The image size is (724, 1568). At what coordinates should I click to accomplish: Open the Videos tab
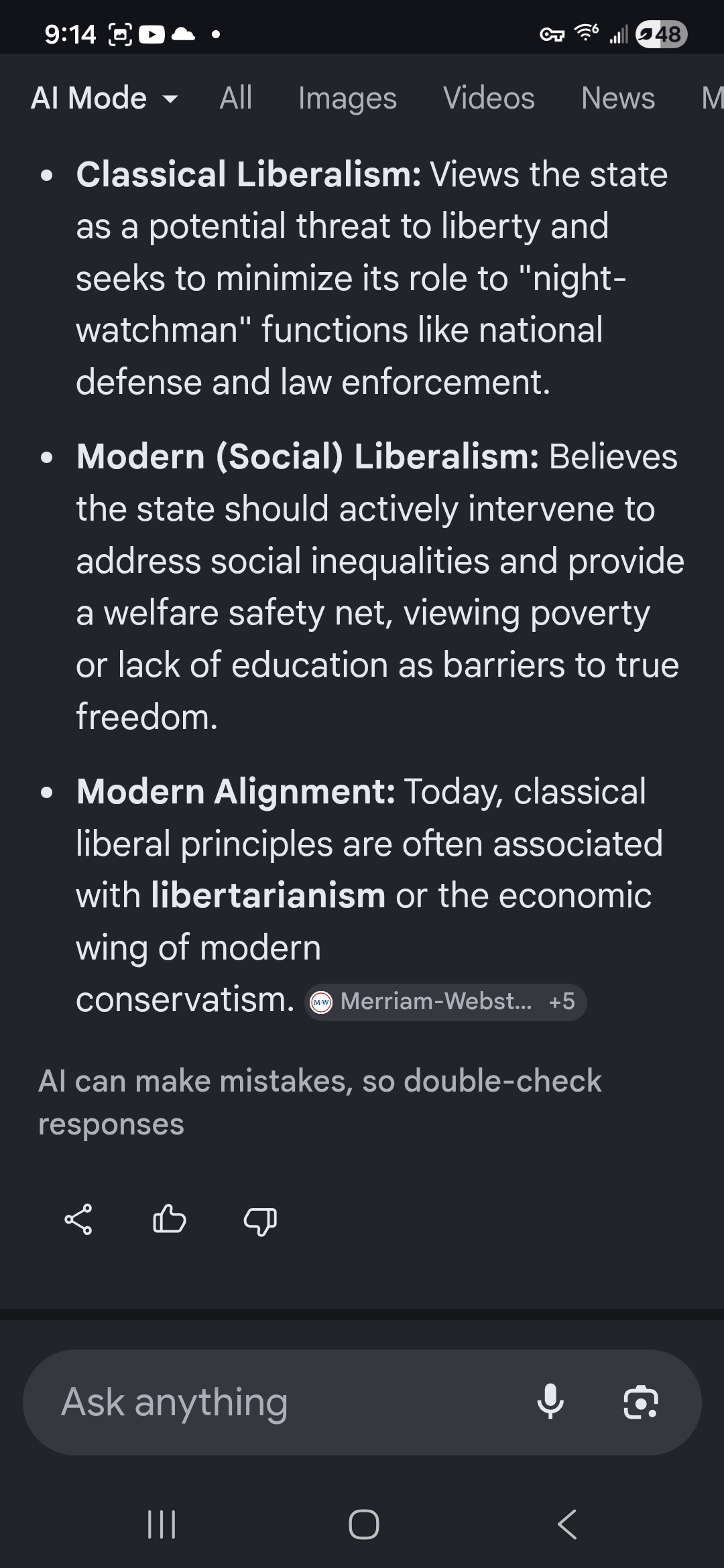(489, 99)
